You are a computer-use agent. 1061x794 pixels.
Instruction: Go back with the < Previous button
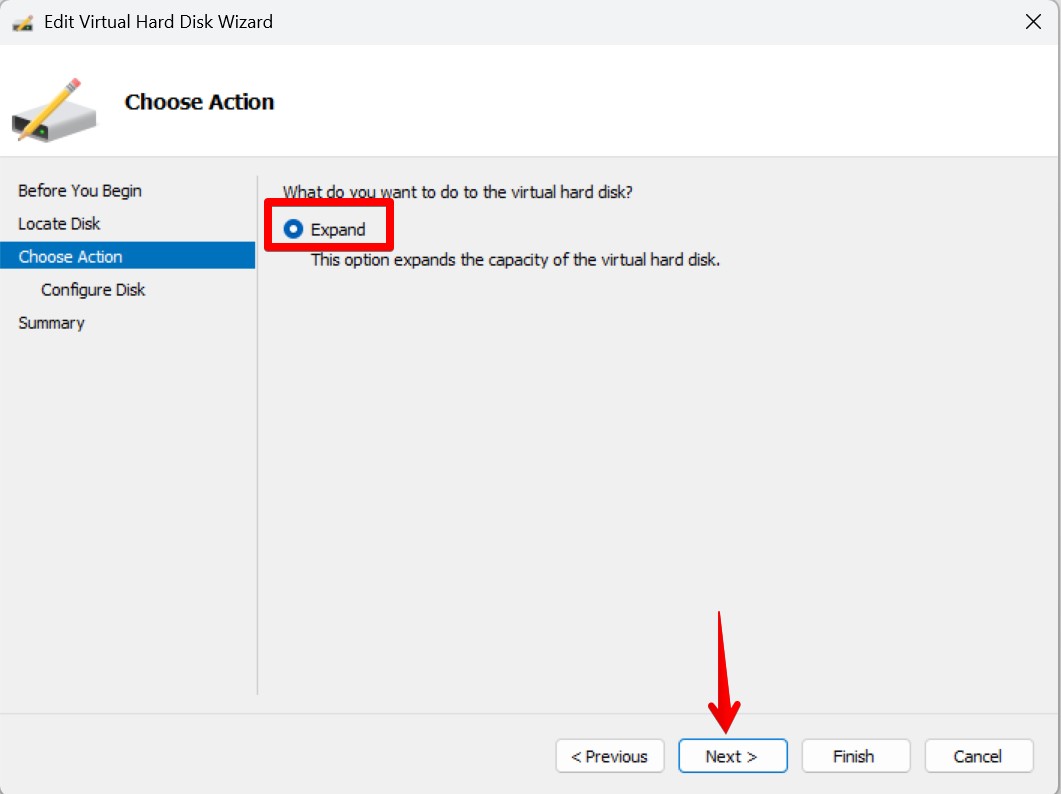coord(609,755)
